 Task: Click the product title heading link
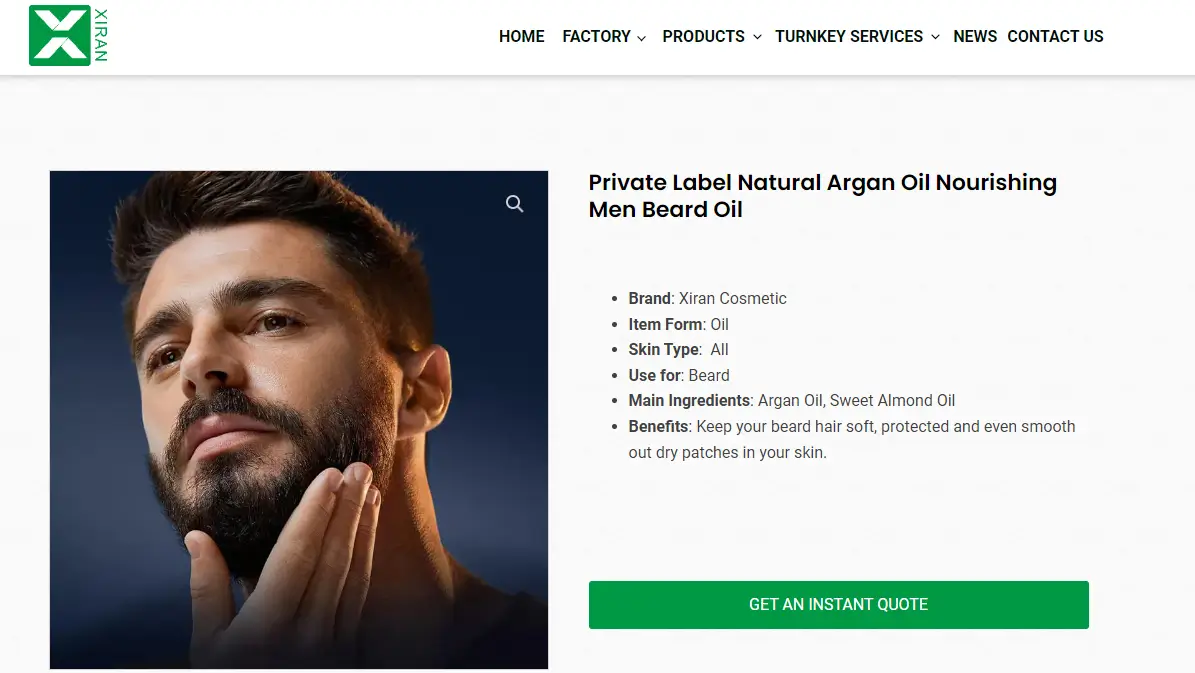coord(822,196)
